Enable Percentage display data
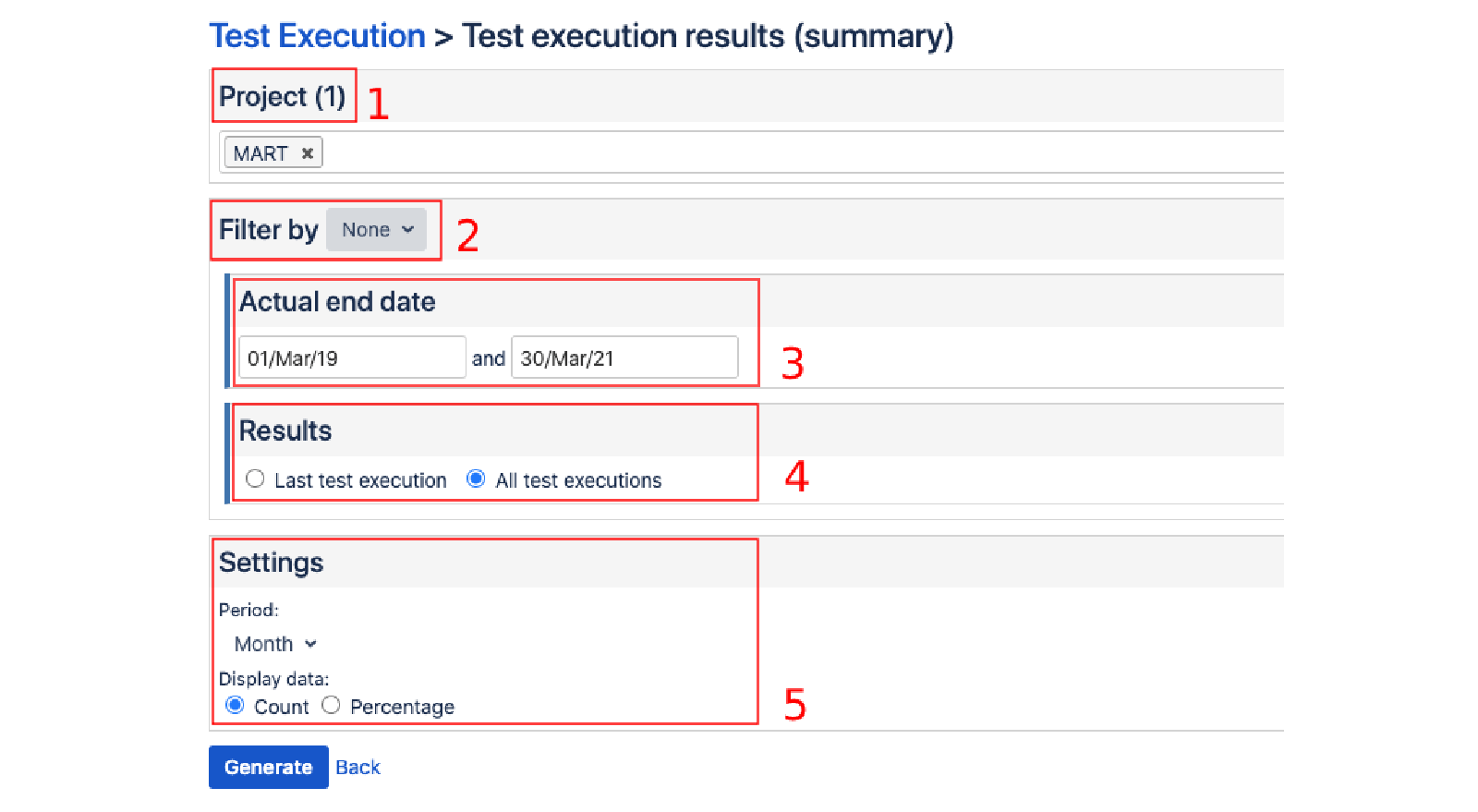The width and height of the screenshot is (1478, 812). tap(332, 705)
